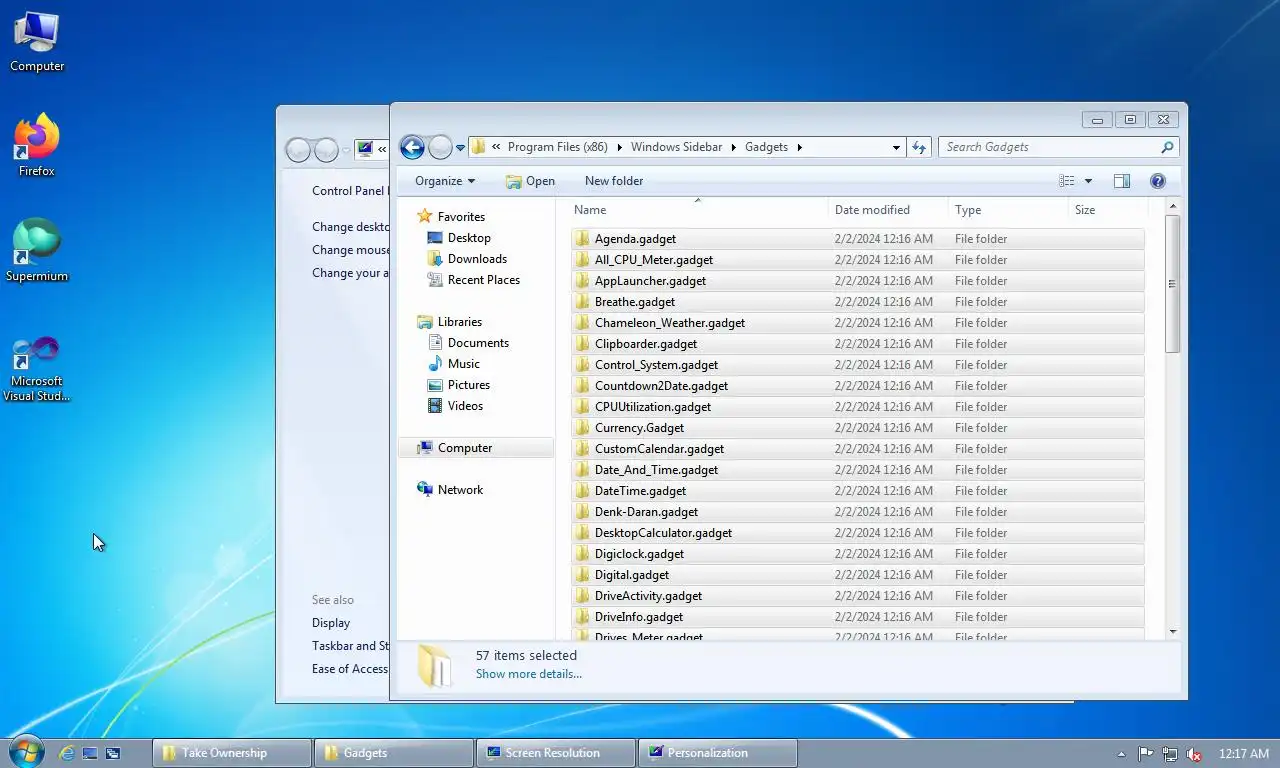This screenshot has width=1280, height=768.
Task: Click the refresh button beside address bar
Action: [920, 147]
